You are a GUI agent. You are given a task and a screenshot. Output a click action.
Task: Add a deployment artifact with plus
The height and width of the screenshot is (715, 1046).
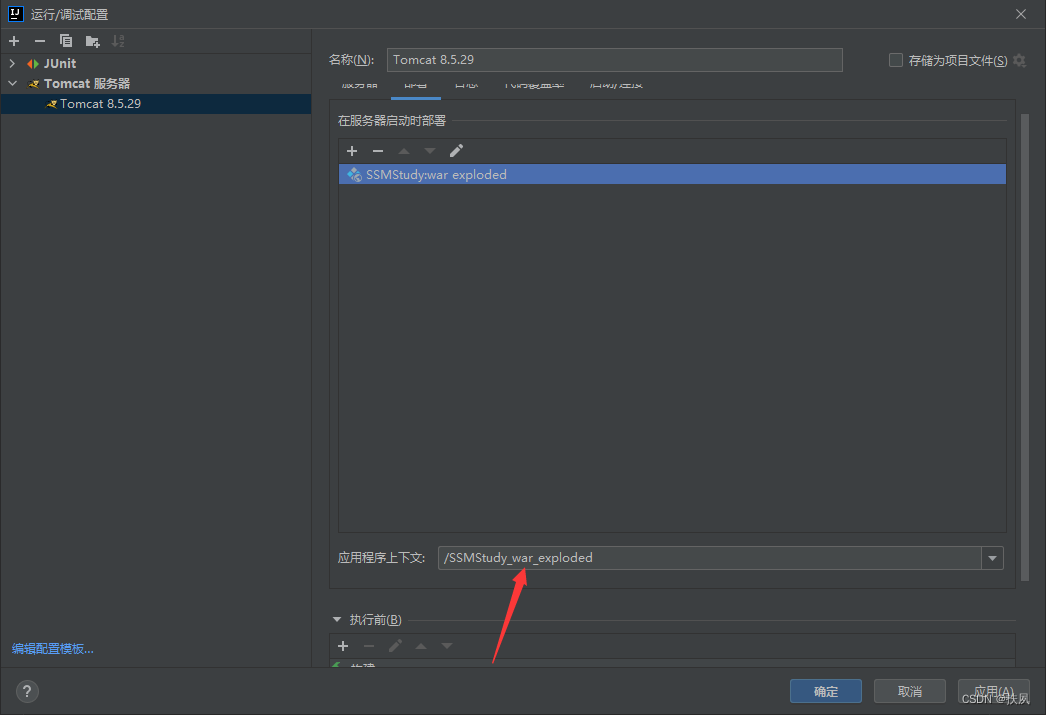click(352, 151)
